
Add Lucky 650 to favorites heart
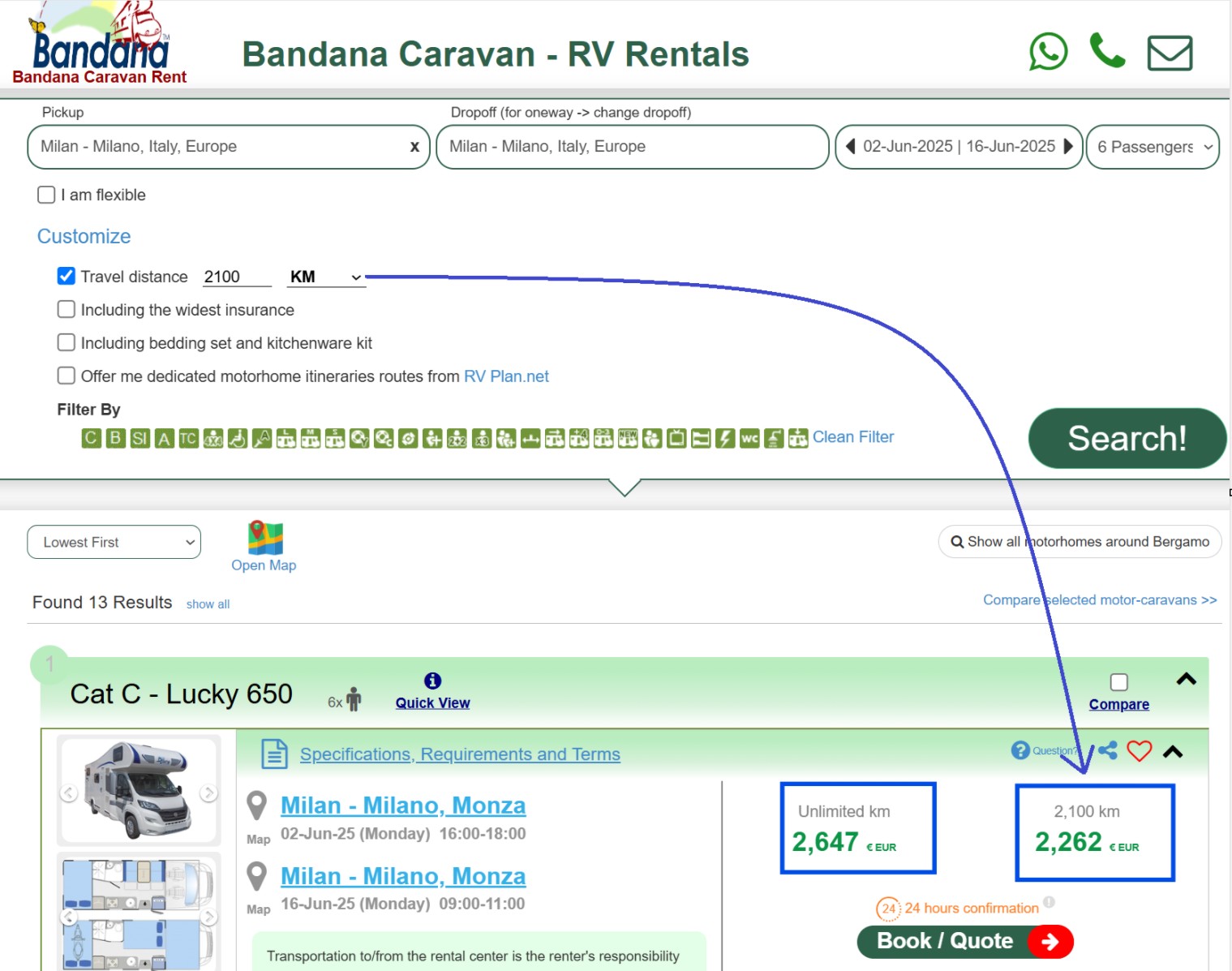coord(1140,751)
